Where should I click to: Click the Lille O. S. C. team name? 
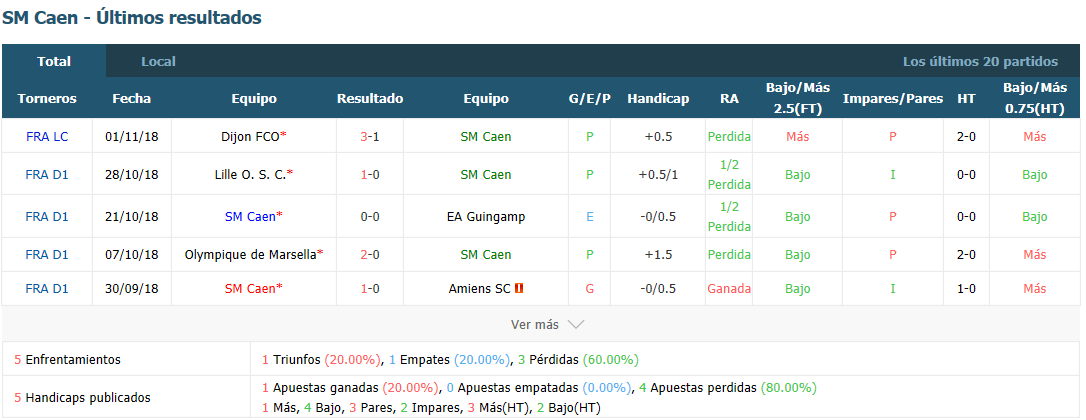coord(250,175)
